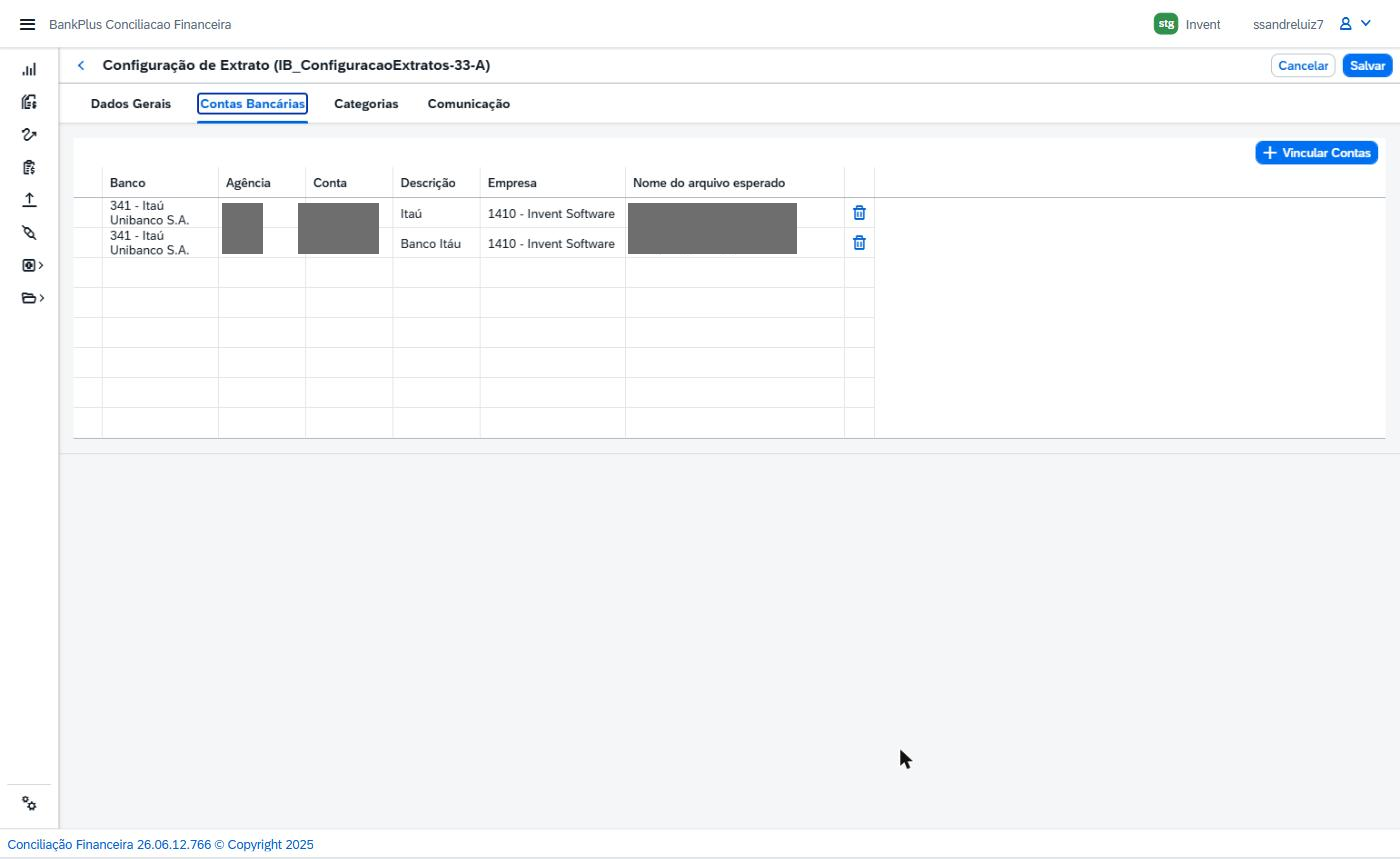Click the Empresa column header

tap(553, 183)
